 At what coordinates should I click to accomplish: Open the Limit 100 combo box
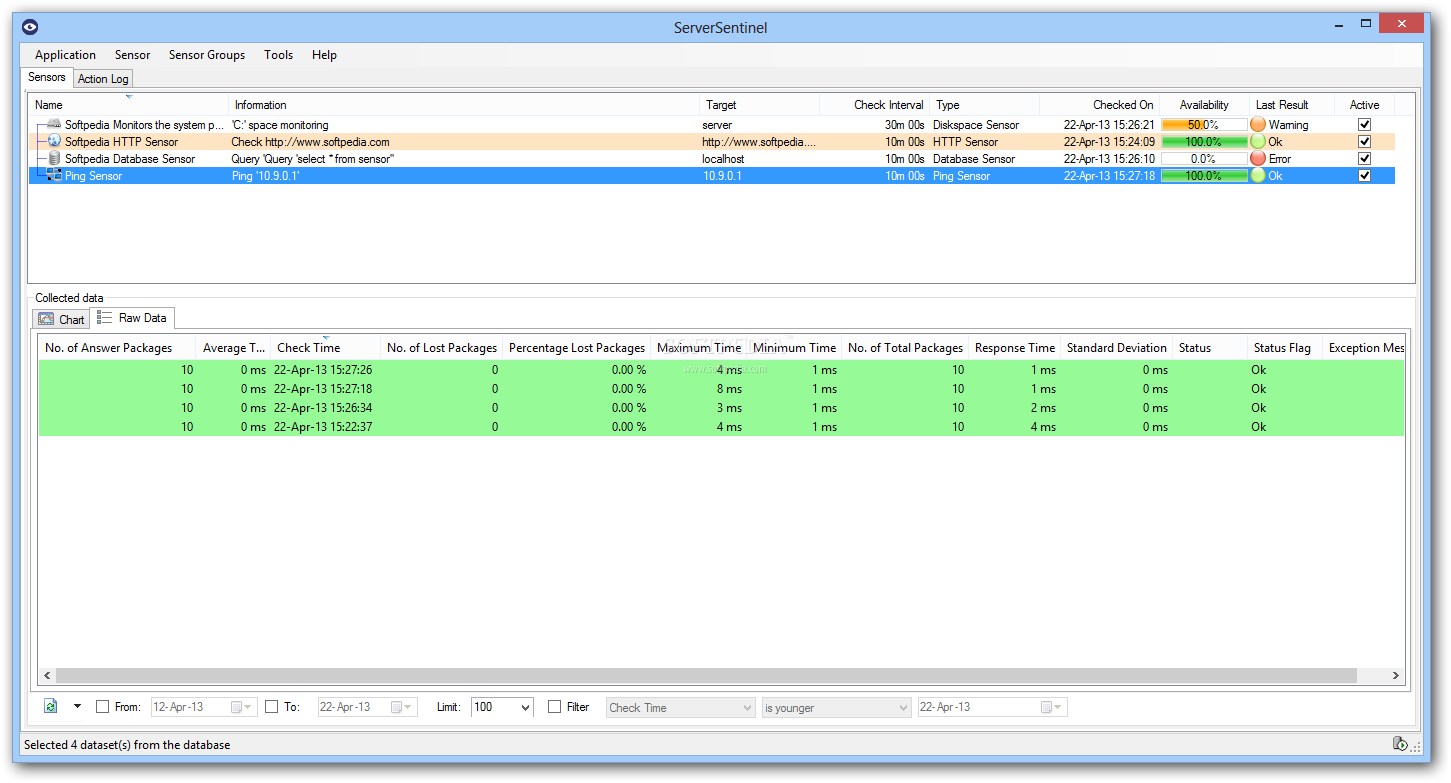coord(502,707)
